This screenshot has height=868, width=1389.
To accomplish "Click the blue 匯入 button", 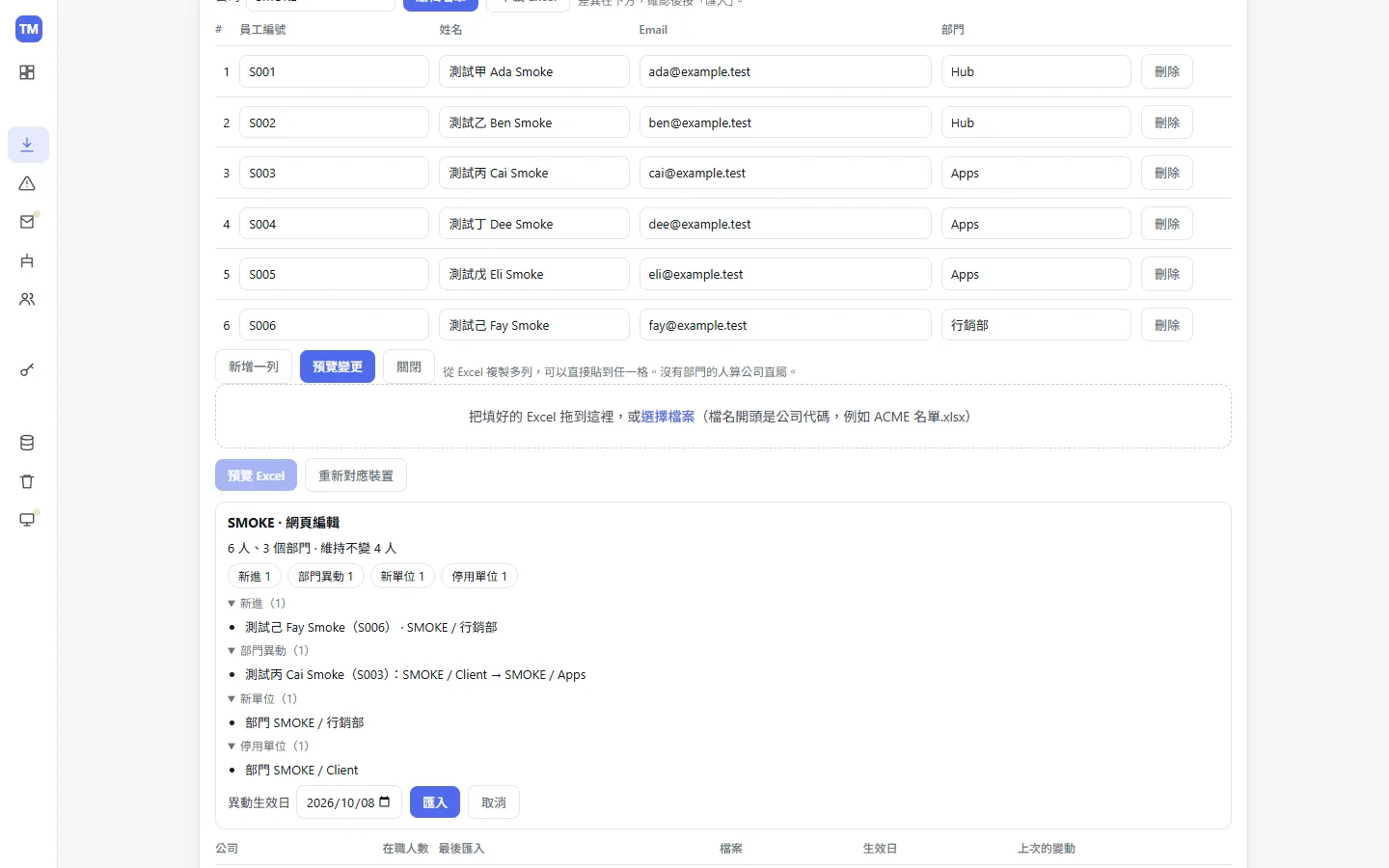I will 435,802.
